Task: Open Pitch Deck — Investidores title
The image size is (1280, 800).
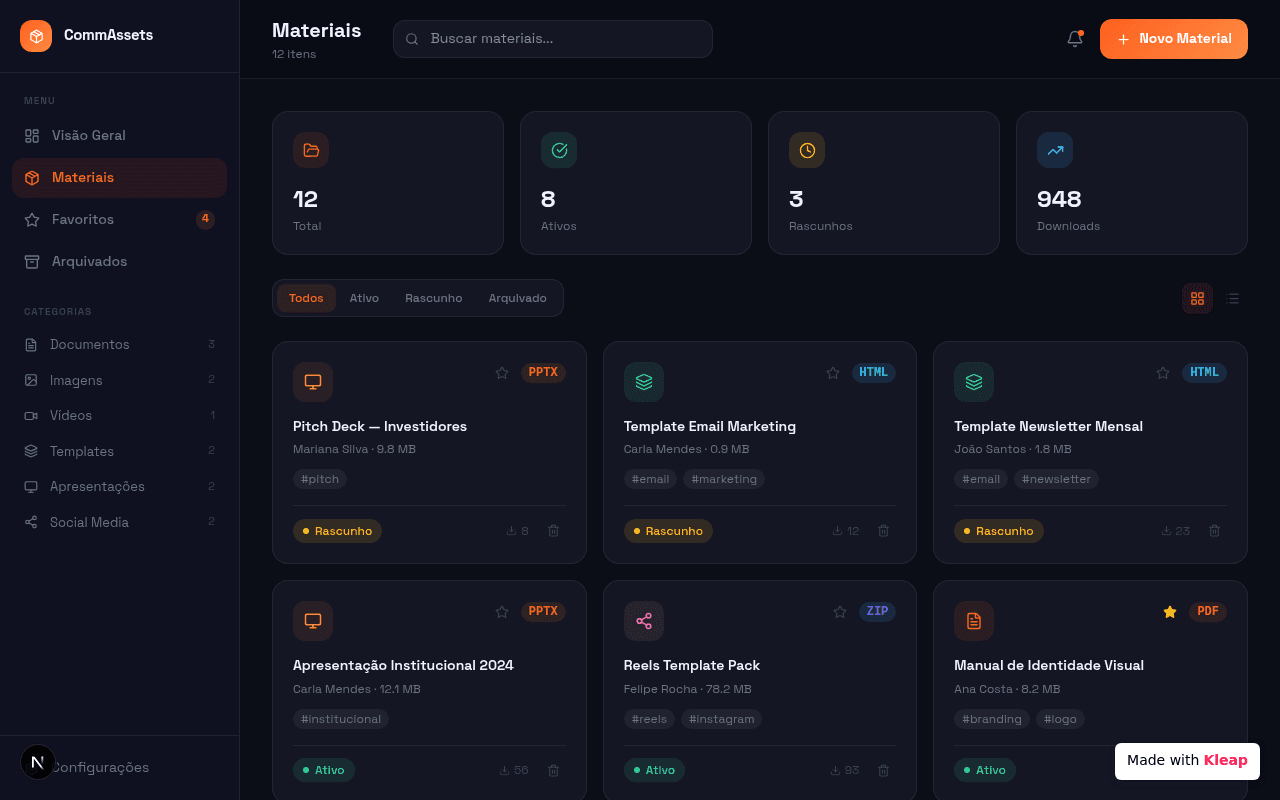Action: point(380,426)
